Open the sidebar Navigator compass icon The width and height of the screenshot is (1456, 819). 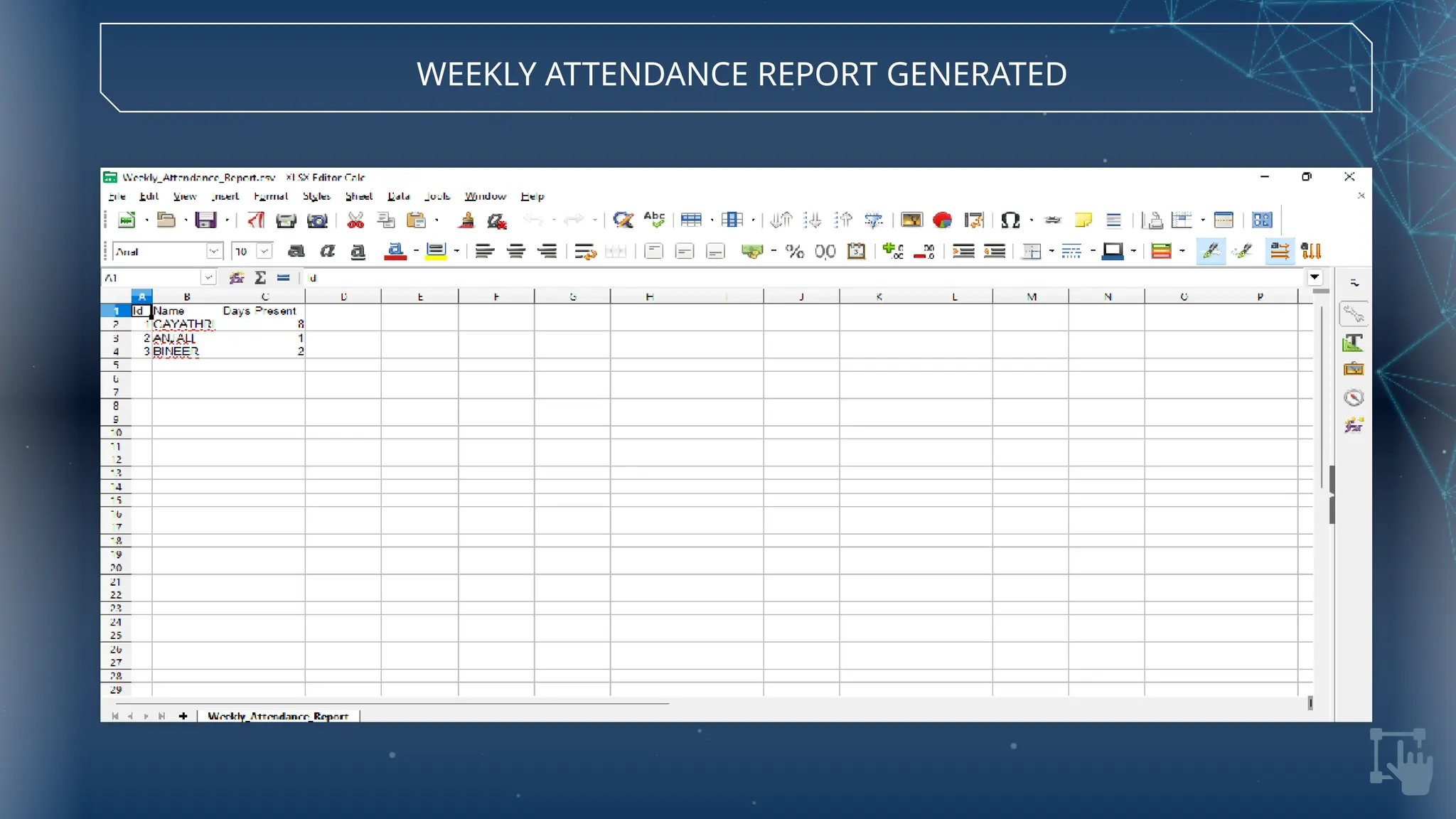[1354, 397]
